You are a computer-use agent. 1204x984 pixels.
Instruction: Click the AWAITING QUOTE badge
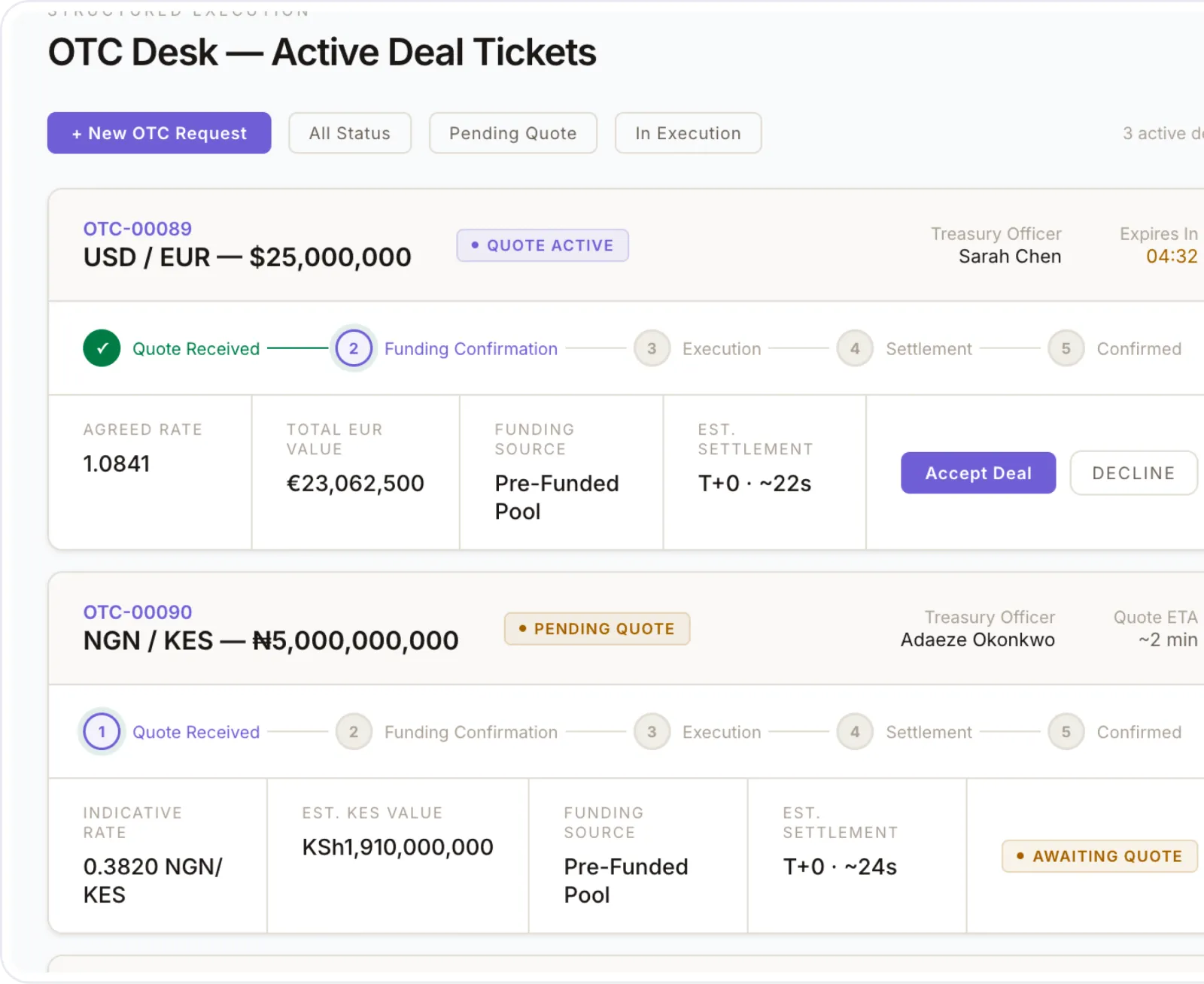(x=1099, y=856)
